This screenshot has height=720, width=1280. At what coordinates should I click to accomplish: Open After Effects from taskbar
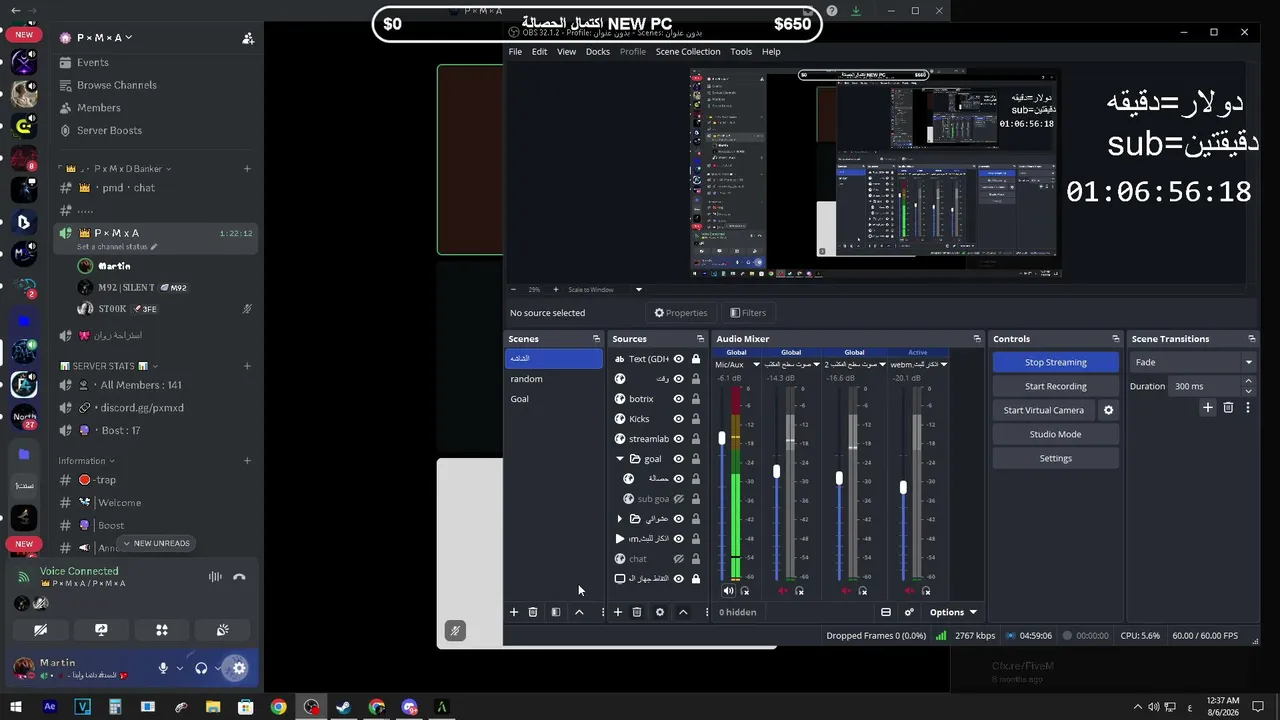pos(50,707)
